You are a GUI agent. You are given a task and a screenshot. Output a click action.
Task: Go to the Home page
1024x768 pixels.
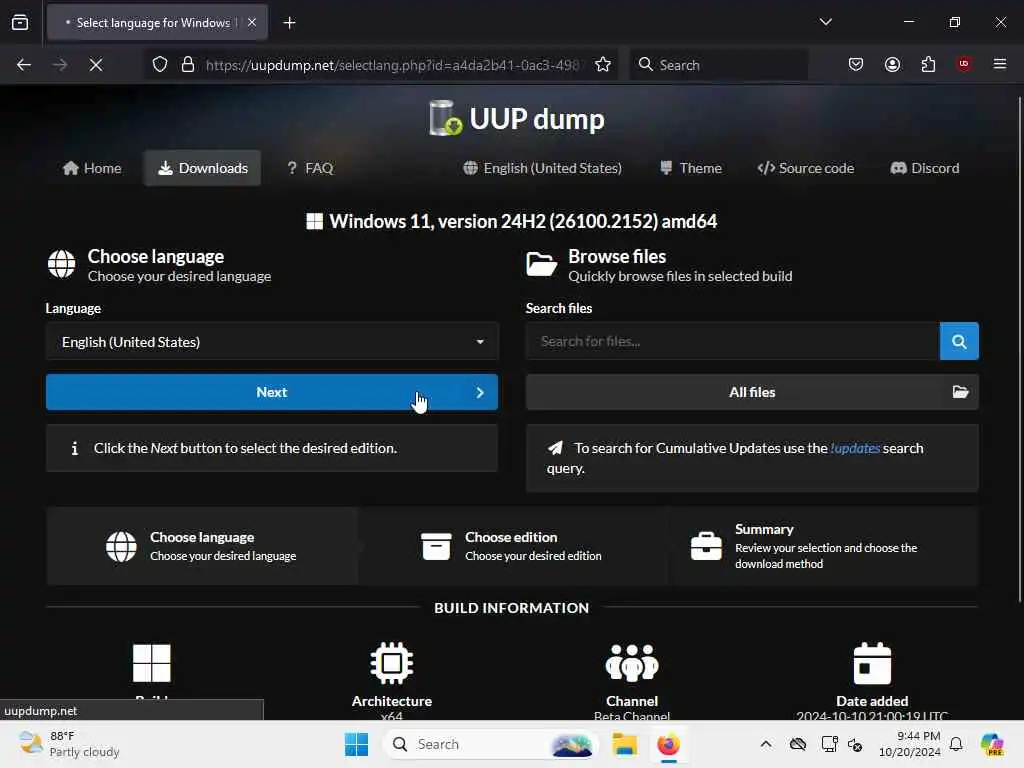click(92, 168)
